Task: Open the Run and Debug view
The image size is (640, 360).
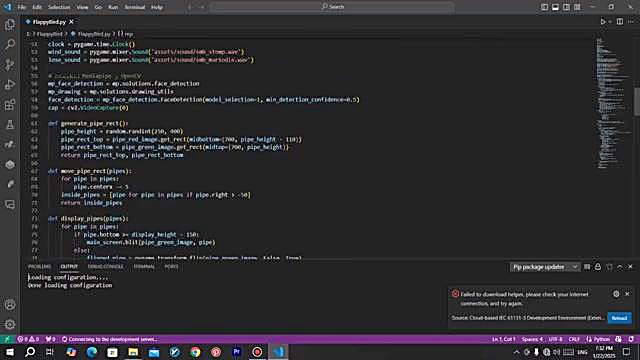Action: [10, 84]
